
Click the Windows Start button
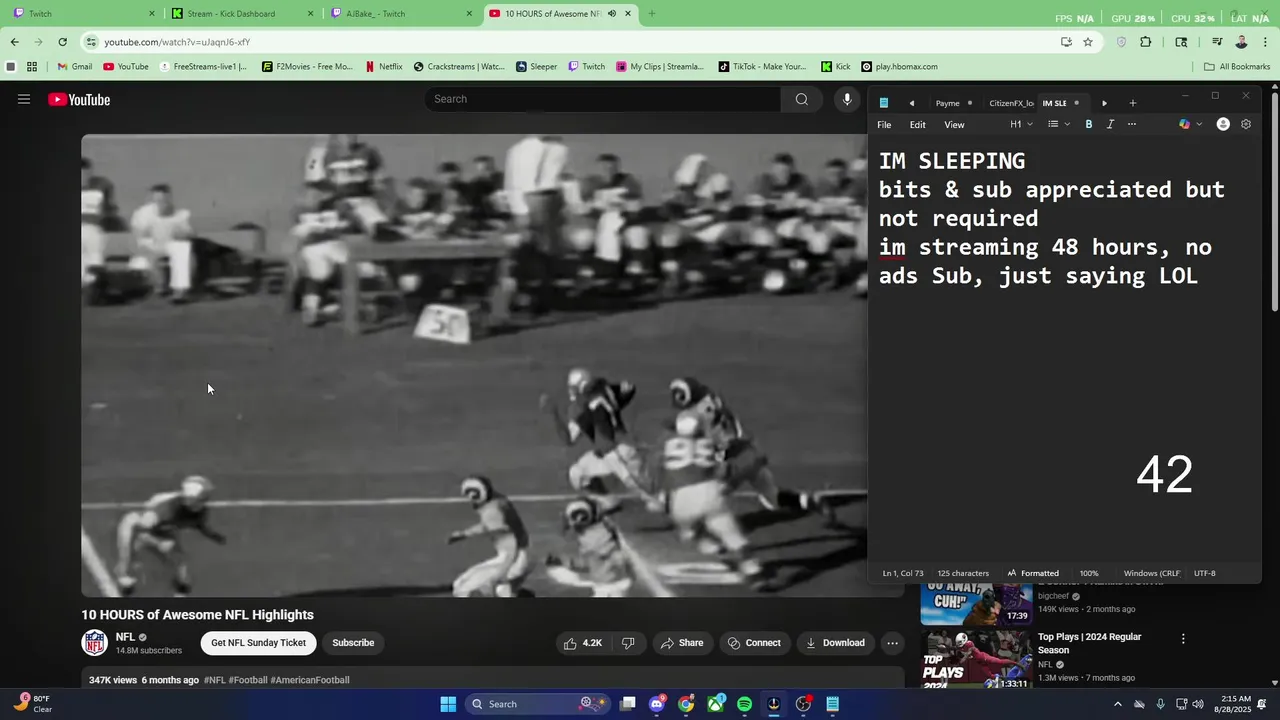pyautogui.click(x=448, y=704)
